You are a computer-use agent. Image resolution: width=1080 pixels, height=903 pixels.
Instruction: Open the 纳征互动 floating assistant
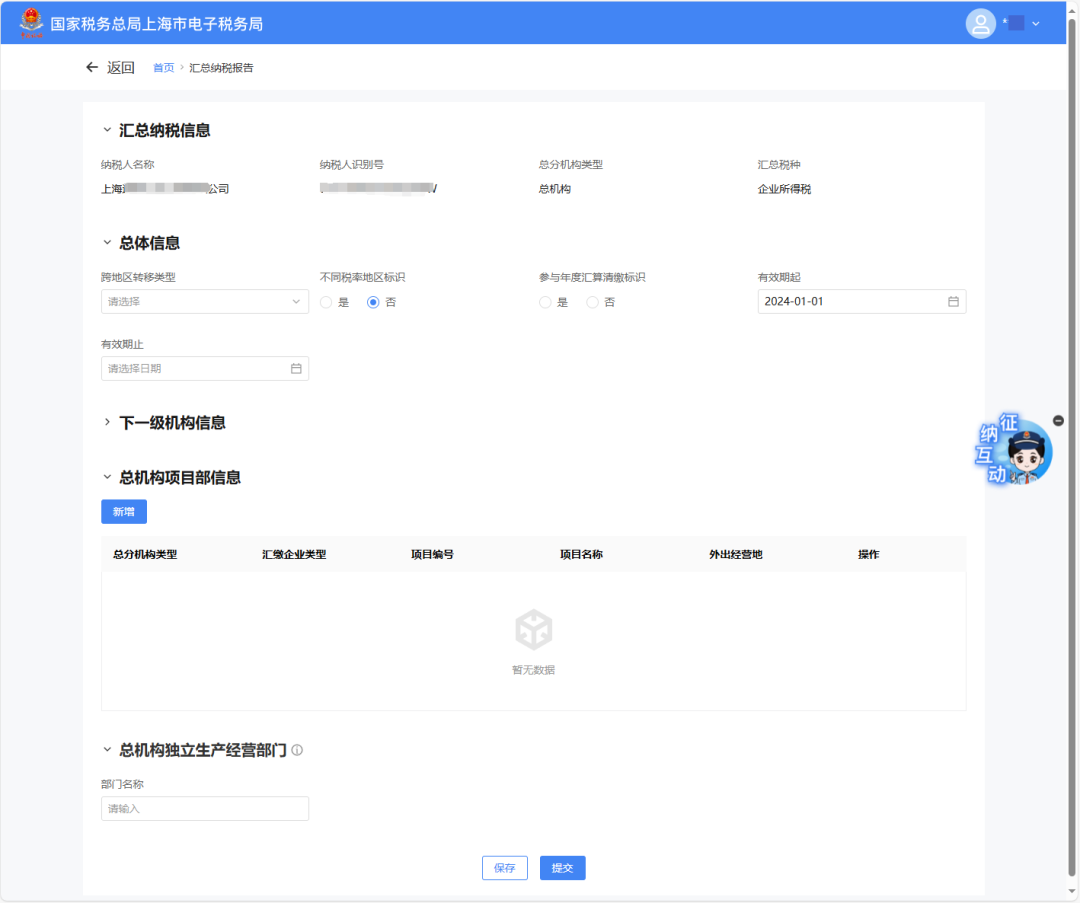point(1013,451)
